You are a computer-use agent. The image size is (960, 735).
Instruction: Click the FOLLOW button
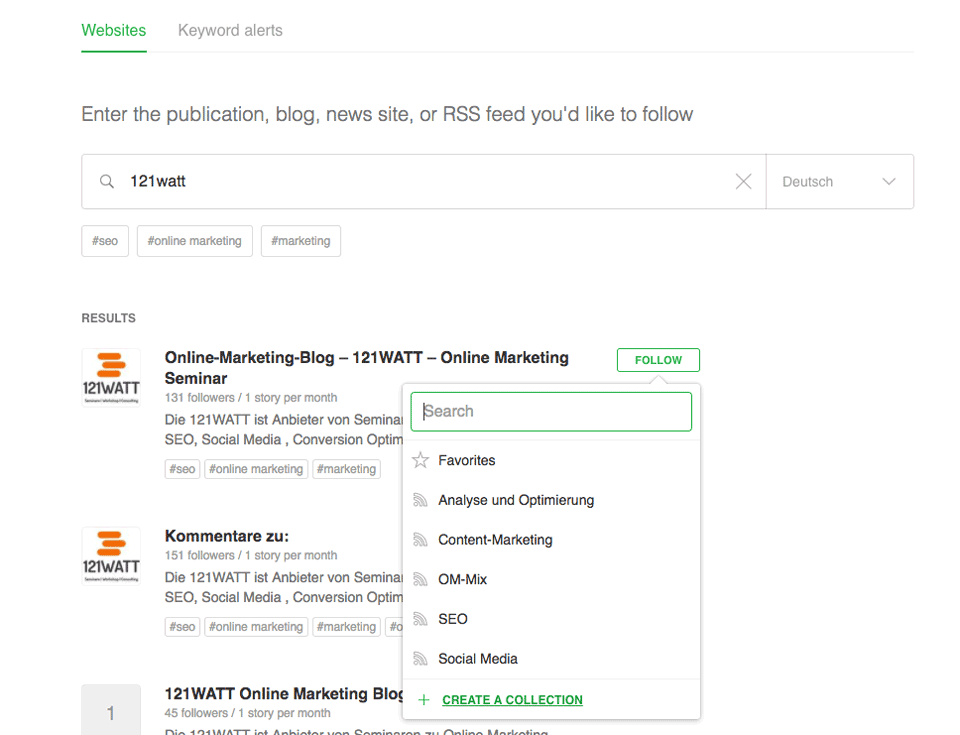click(657, 359)
